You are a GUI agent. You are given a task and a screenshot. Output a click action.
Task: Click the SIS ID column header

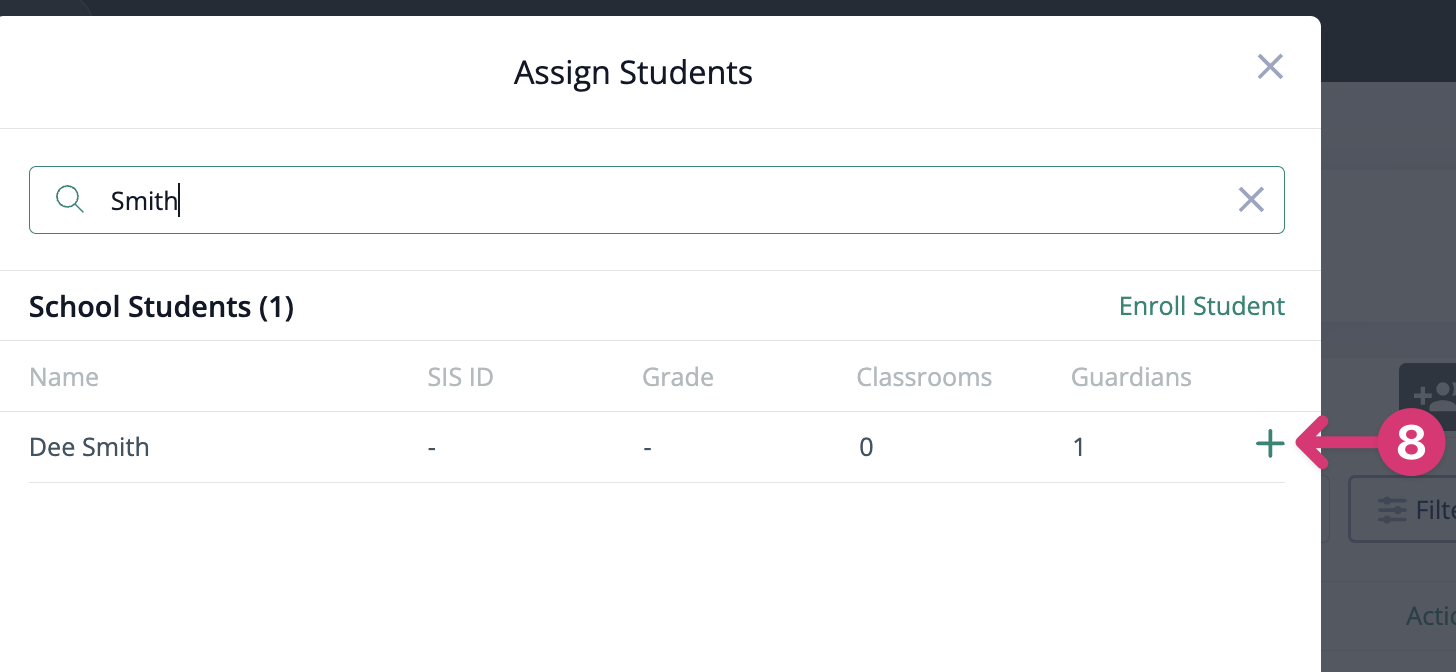click(x=460, y=377)
